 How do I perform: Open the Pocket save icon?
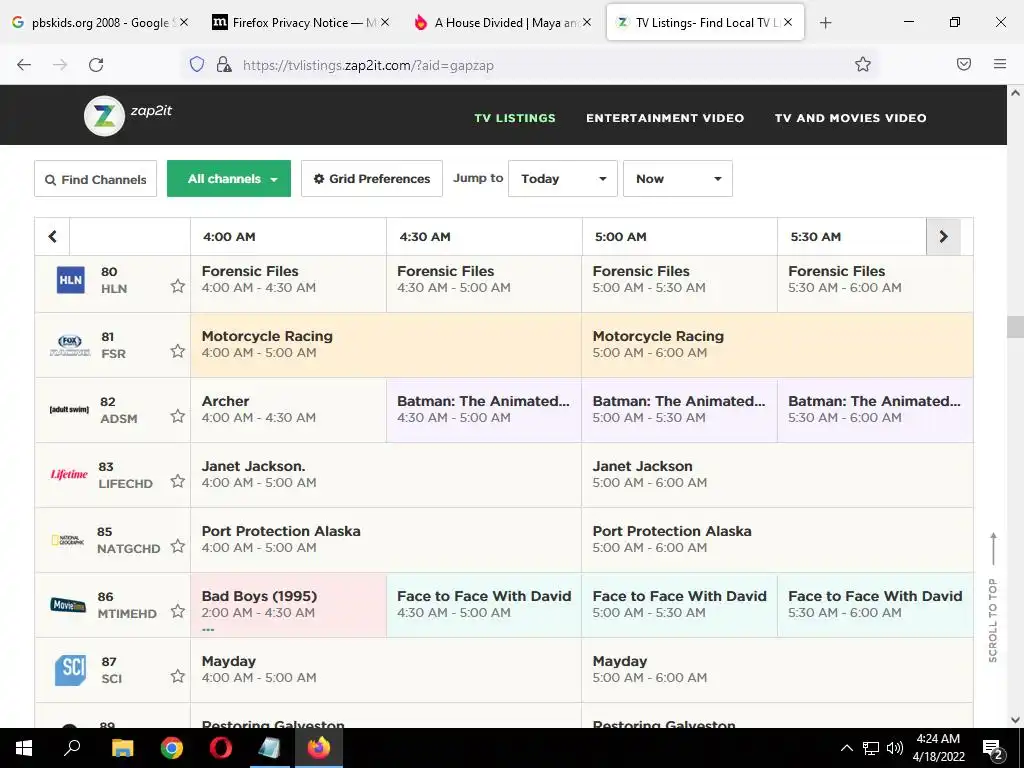tap(964, 64)
